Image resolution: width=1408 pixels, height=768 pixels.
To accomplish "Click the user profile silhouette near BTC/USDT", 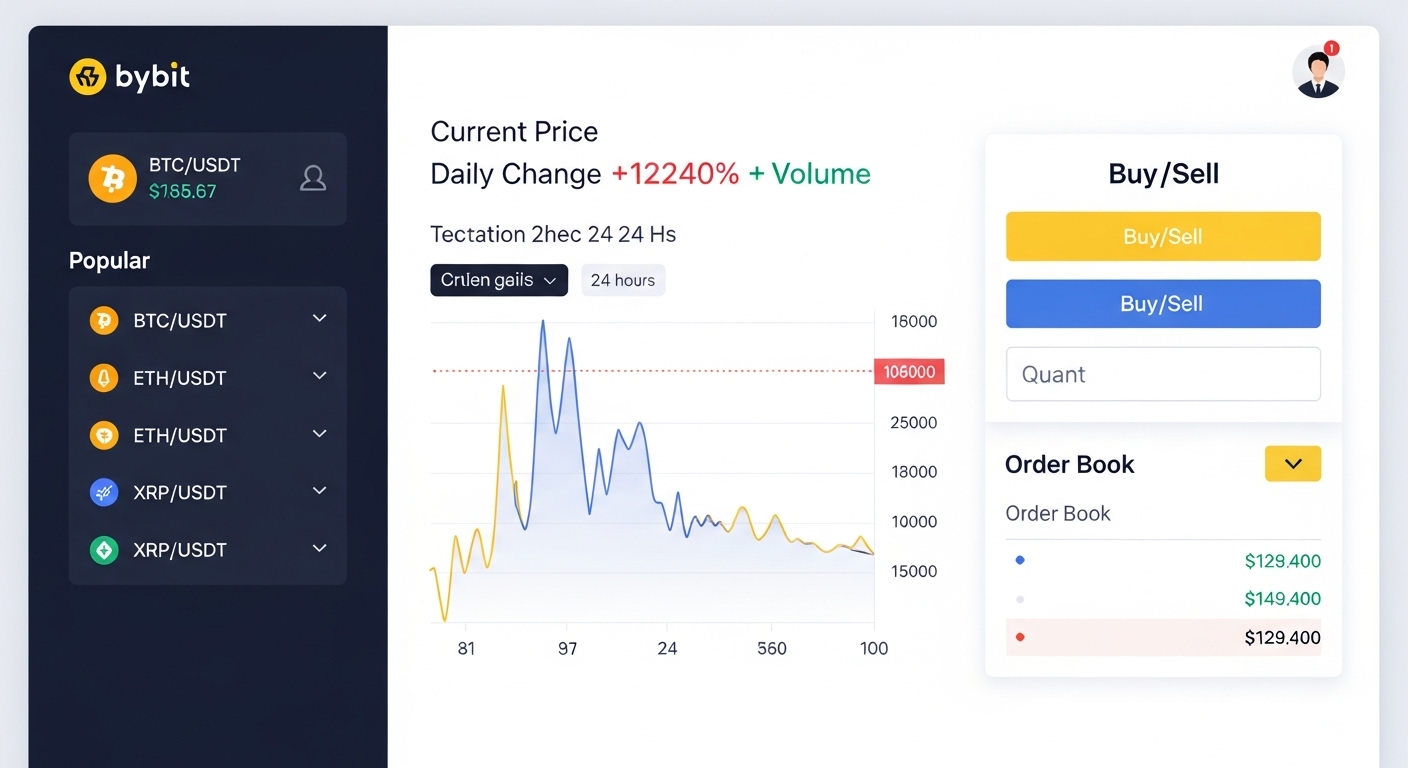I will (x=313, y=178).
